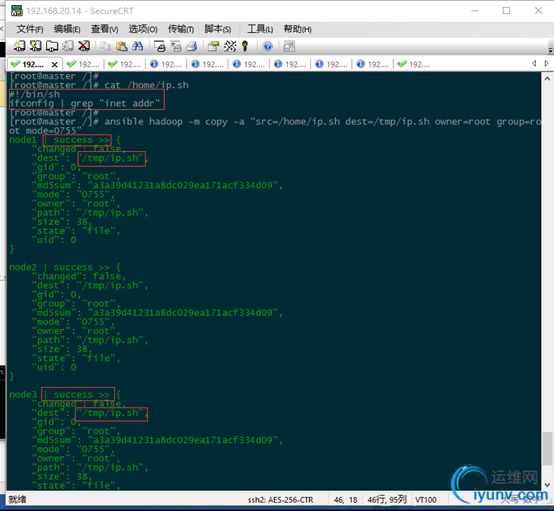The image size is (554, 511).
Task: Click the SecureCRT title bar app icon
Action: pos(17,11)
